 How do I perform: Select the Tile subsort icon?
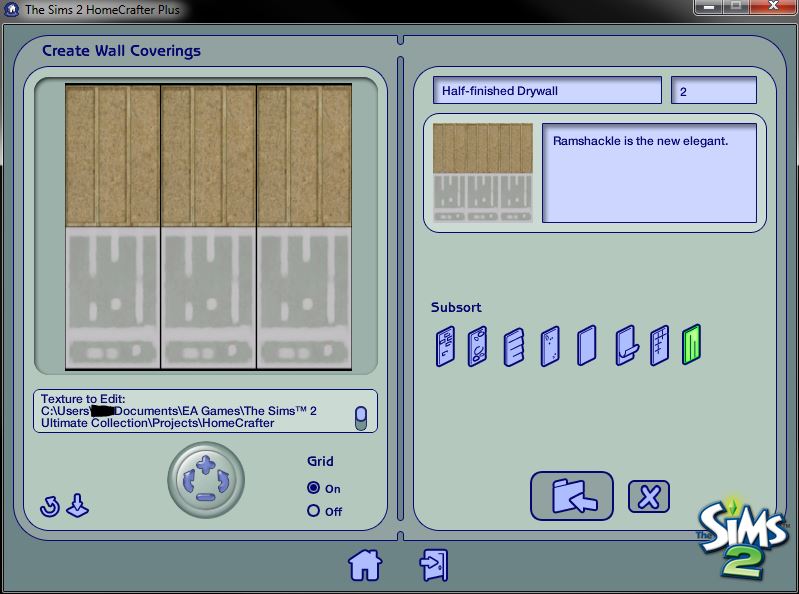659,346
